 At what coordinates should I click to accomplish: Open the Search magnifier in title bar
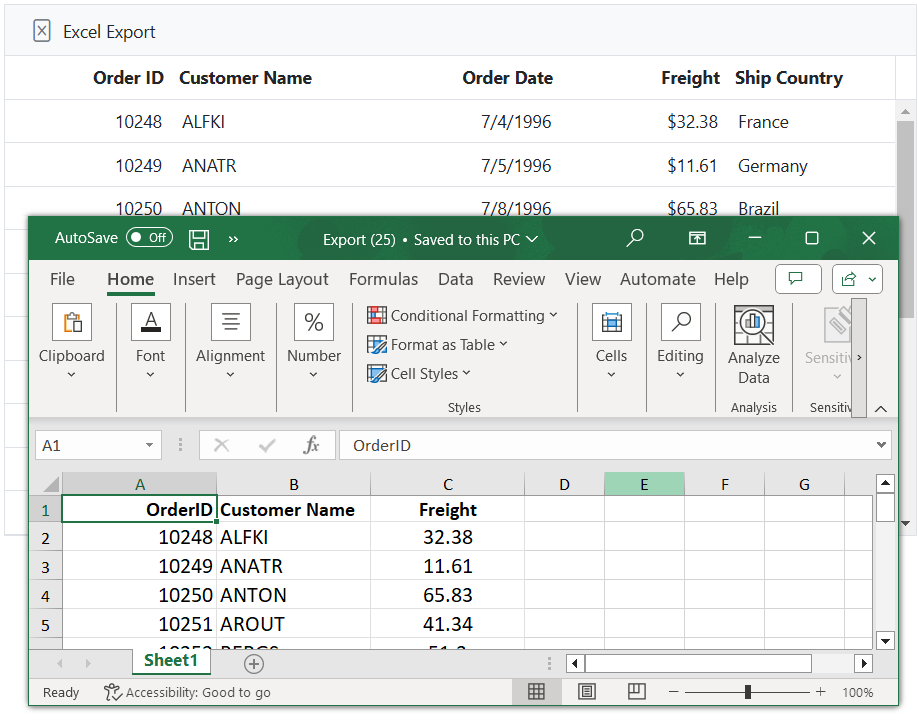[634, 238]
